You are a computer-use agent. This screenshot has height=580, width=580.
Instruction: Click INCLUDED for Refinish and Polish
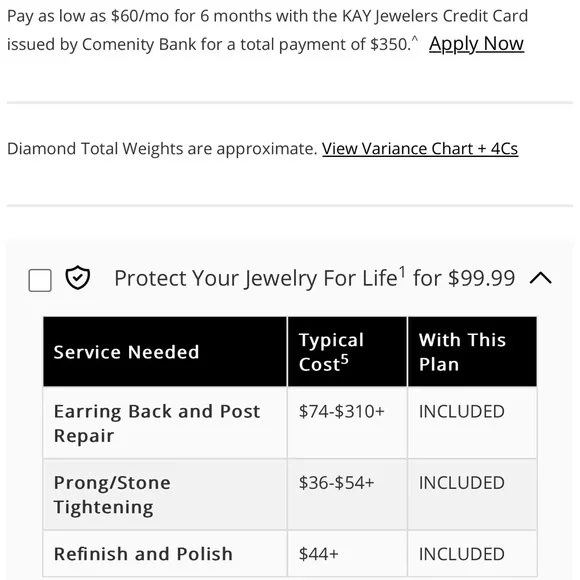coord(462,554)
